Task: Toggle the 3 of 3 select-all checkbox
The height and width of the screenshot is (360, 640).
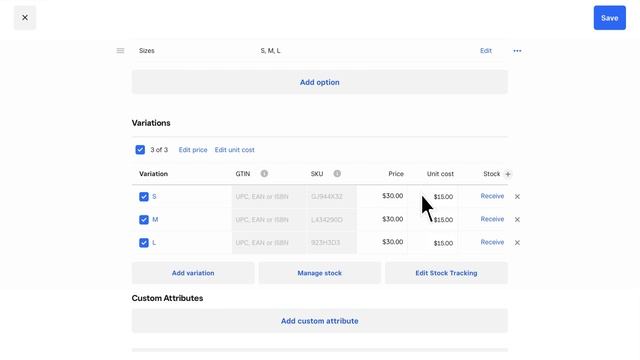Action: pos(140,150)
